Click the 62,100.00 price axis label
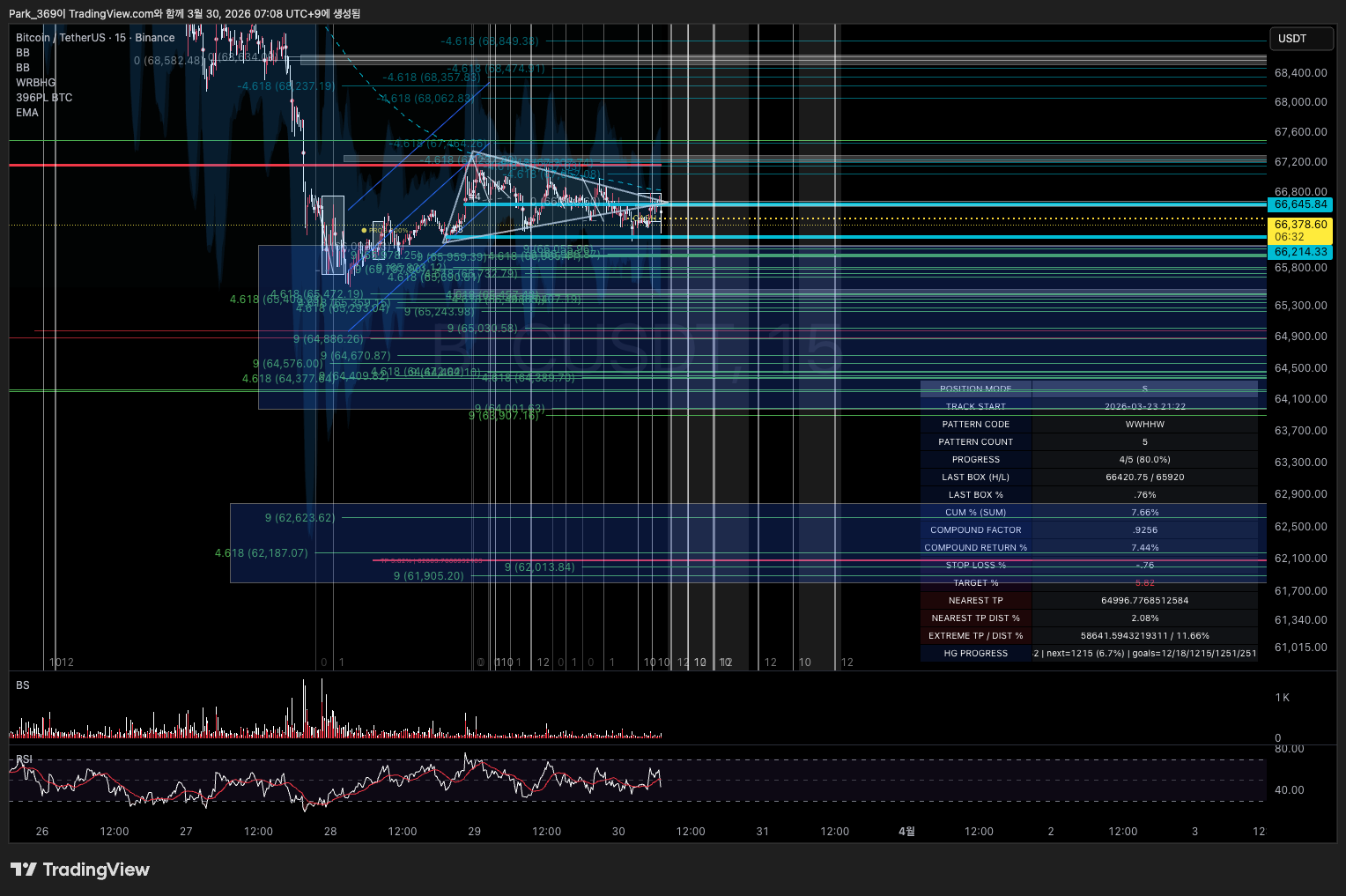 [x=1301, y=559]
